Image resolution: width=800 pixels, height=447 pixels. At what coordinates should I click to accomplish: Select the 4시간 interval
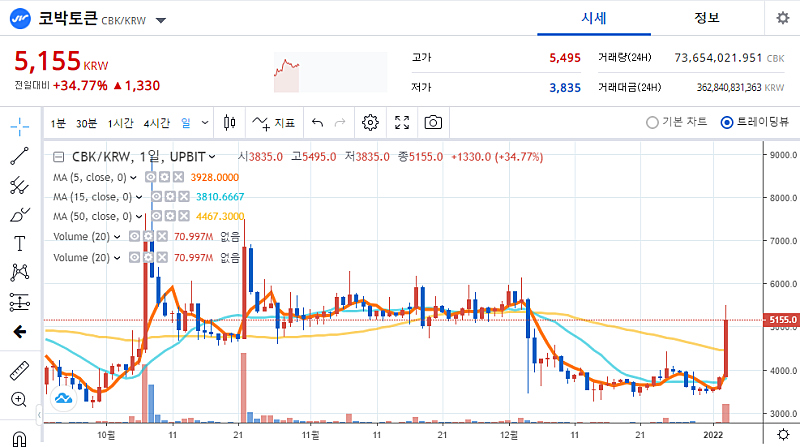157,123
